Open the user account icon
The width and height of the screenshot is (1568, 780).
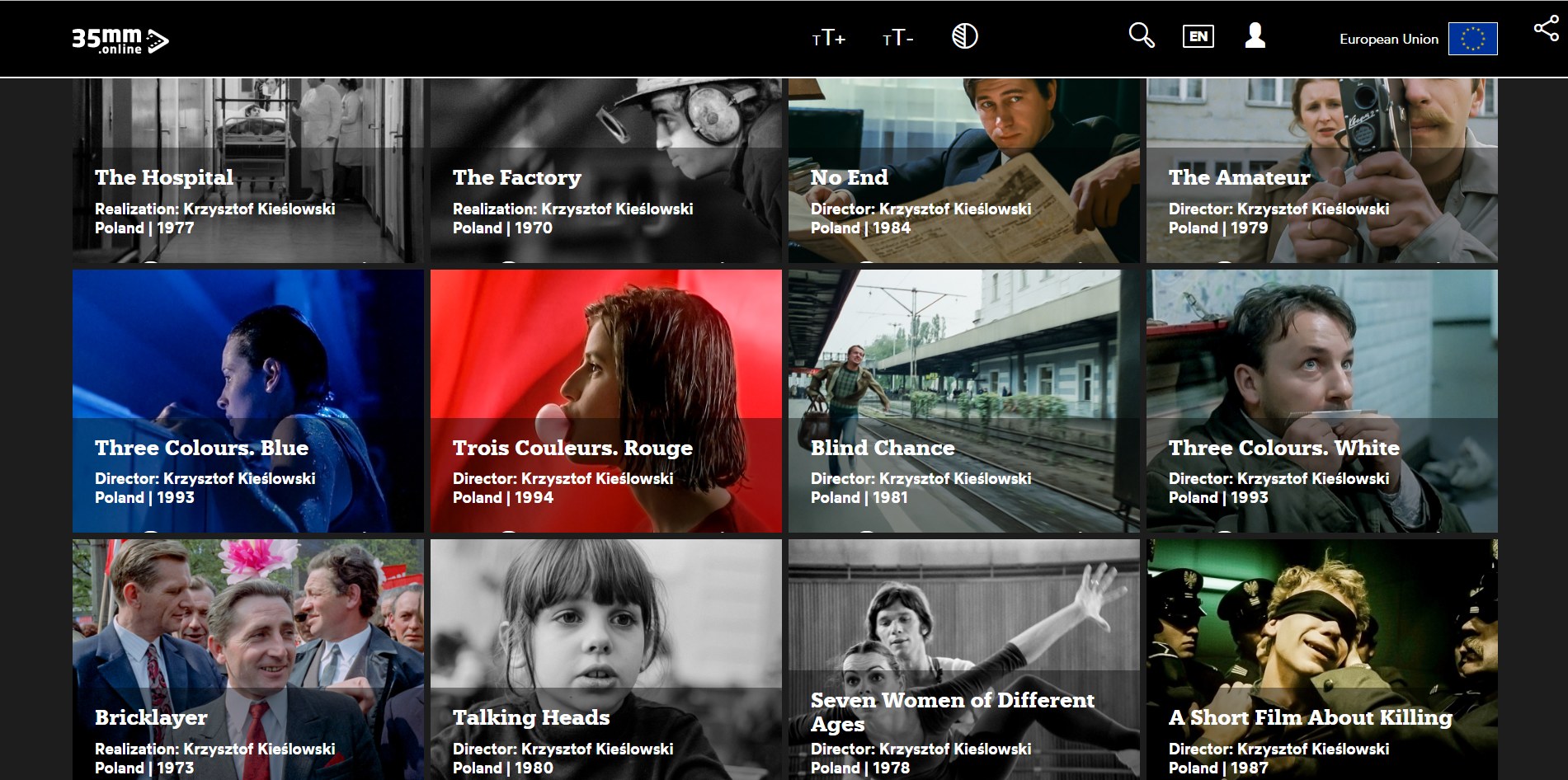coord(1255,35)
